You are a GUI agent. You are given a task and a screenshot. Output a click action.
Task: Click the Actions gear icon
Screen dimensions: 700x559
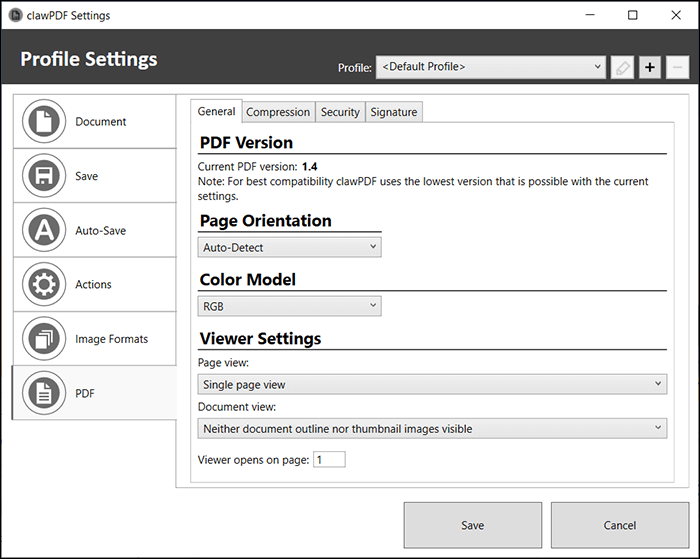pos(43,285)
